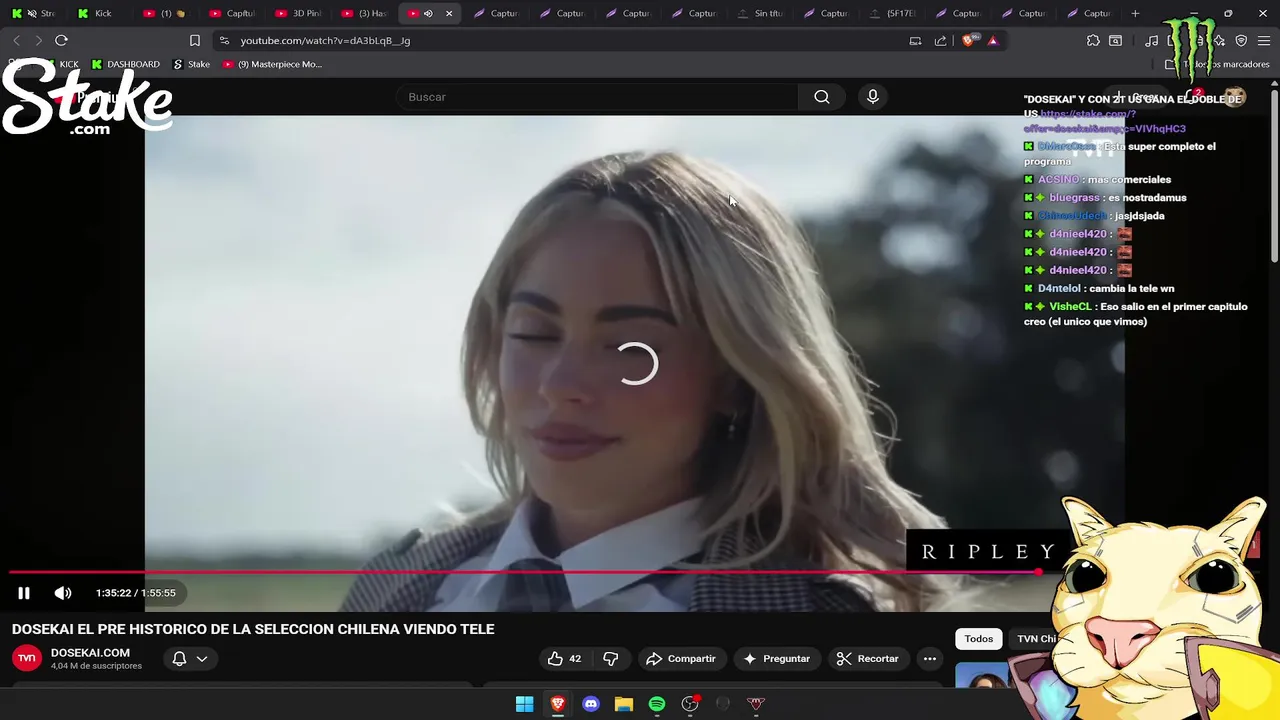Image resolution: width=1280 pixels, height=720 pixels.
Task: Switch to the '{5F17E' tab
Action: [x=892, y=13]
